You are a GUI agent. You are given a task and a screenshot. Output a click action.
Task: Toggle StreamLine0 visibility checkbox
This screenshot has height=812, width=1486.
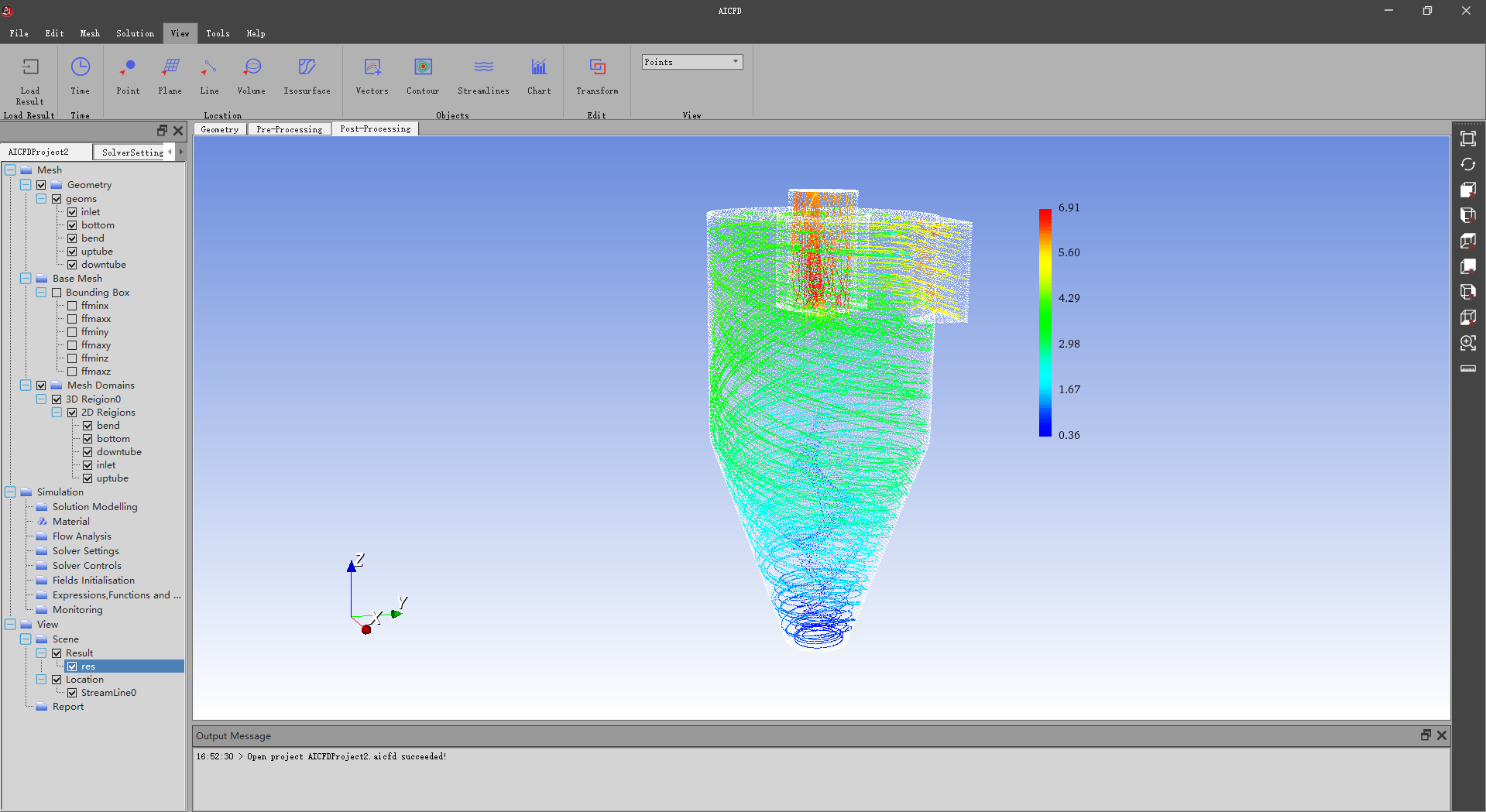tap(72, 693)
